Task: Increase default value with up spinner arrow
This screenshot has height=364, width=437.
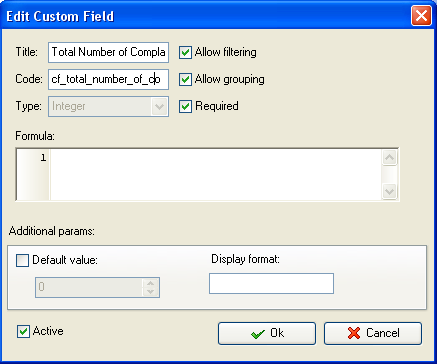Action: pyautogui.click(x=151, y=283)
